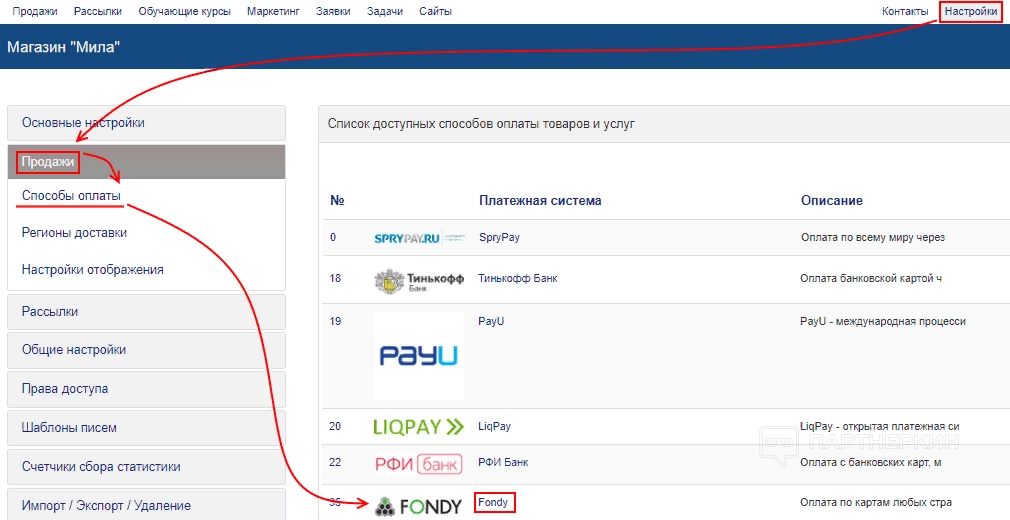This screenshot has width=1010, height=520.
Task: Click the Fondy logo
Action: pos(419,506)
